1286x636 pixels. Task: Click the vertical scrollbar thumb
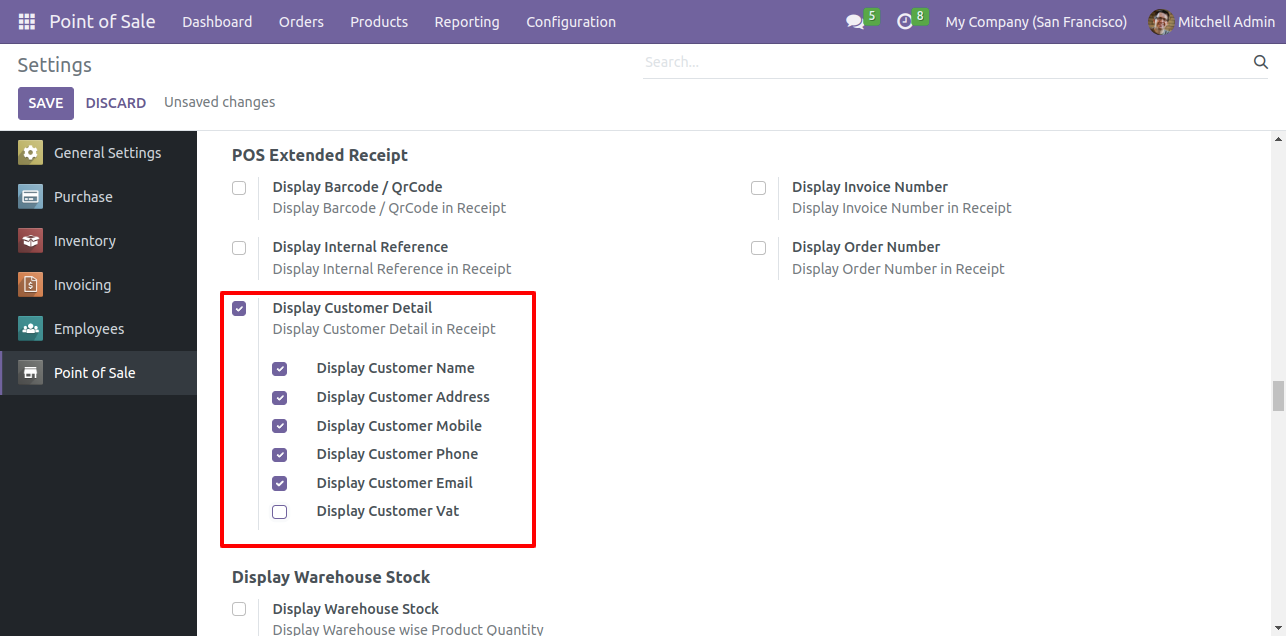pyautogui.click(x=1278, y=396)
